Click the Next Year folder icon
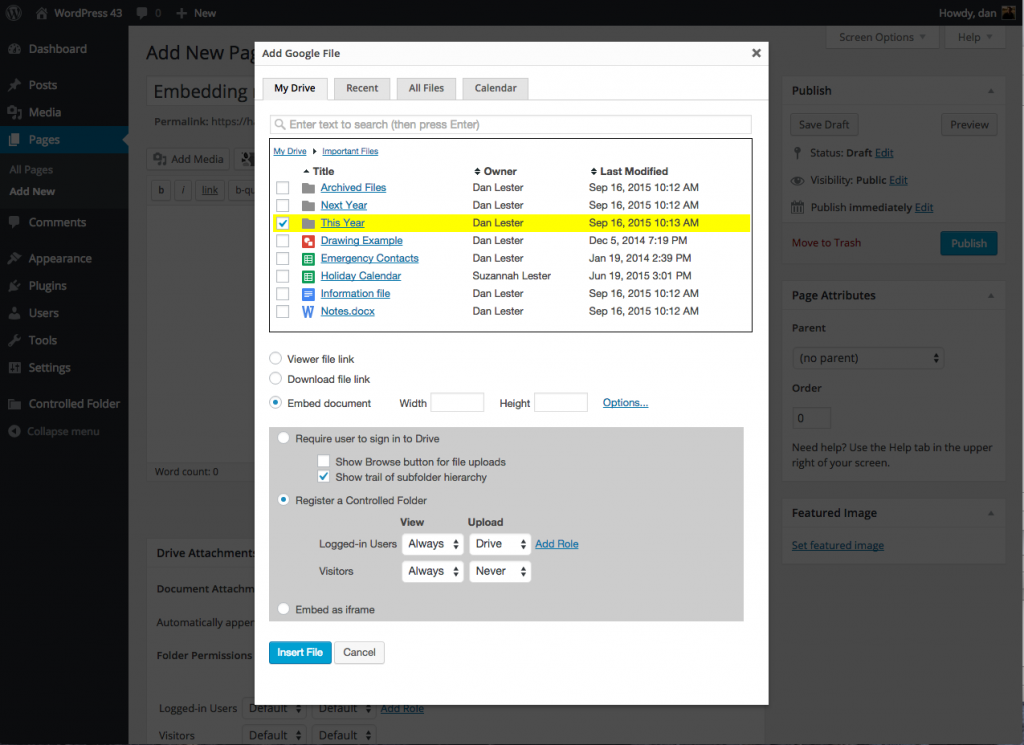This screenshot has width=1024, height=745. coord(309,206)
